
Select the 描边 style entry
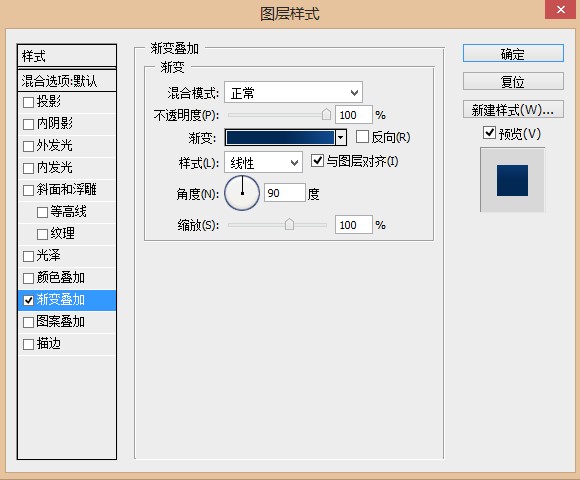[67, 344]
